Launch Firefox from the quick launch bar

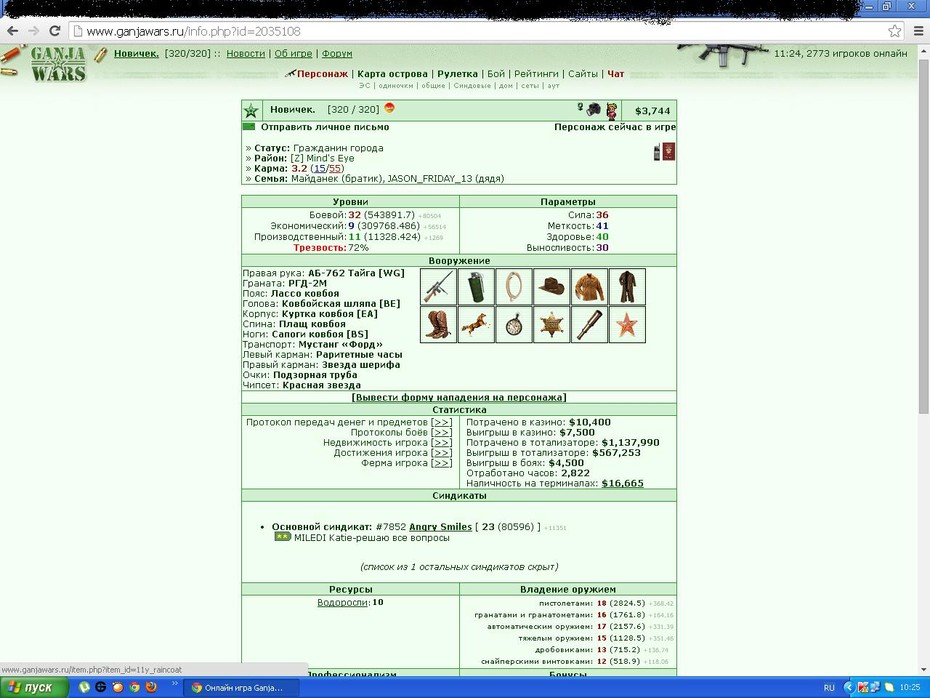(x=151, y=687)
